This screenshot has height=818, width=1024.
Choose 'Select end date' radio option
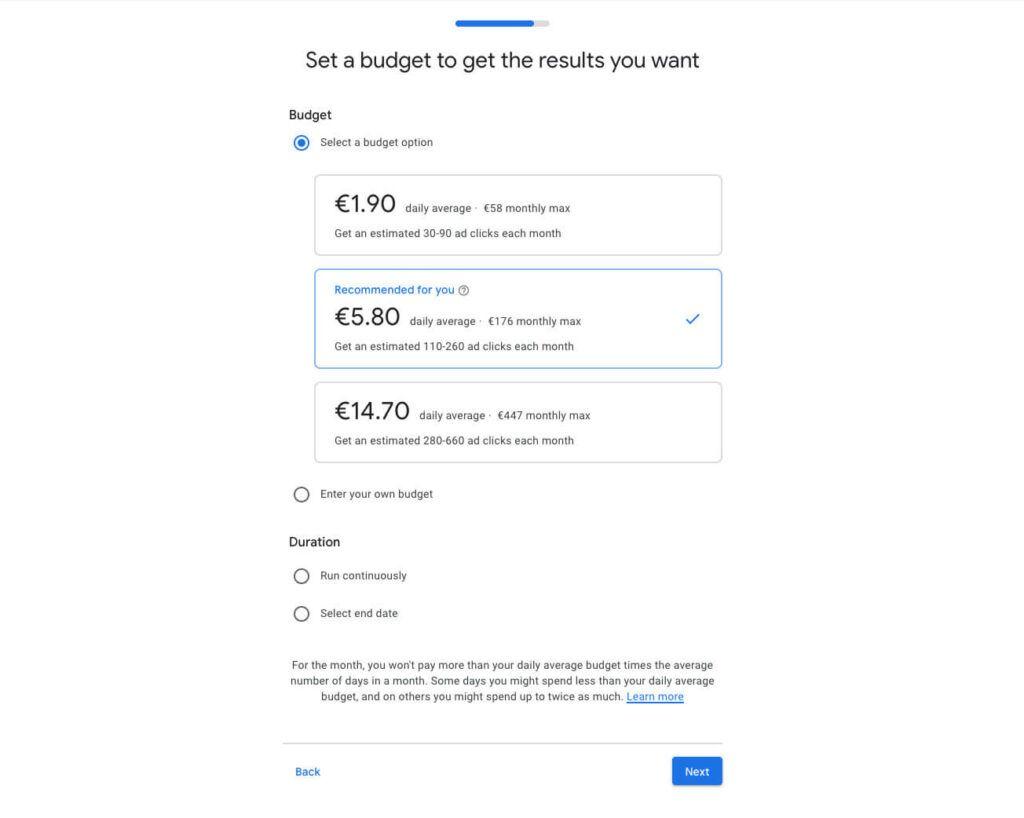(301, 614)
